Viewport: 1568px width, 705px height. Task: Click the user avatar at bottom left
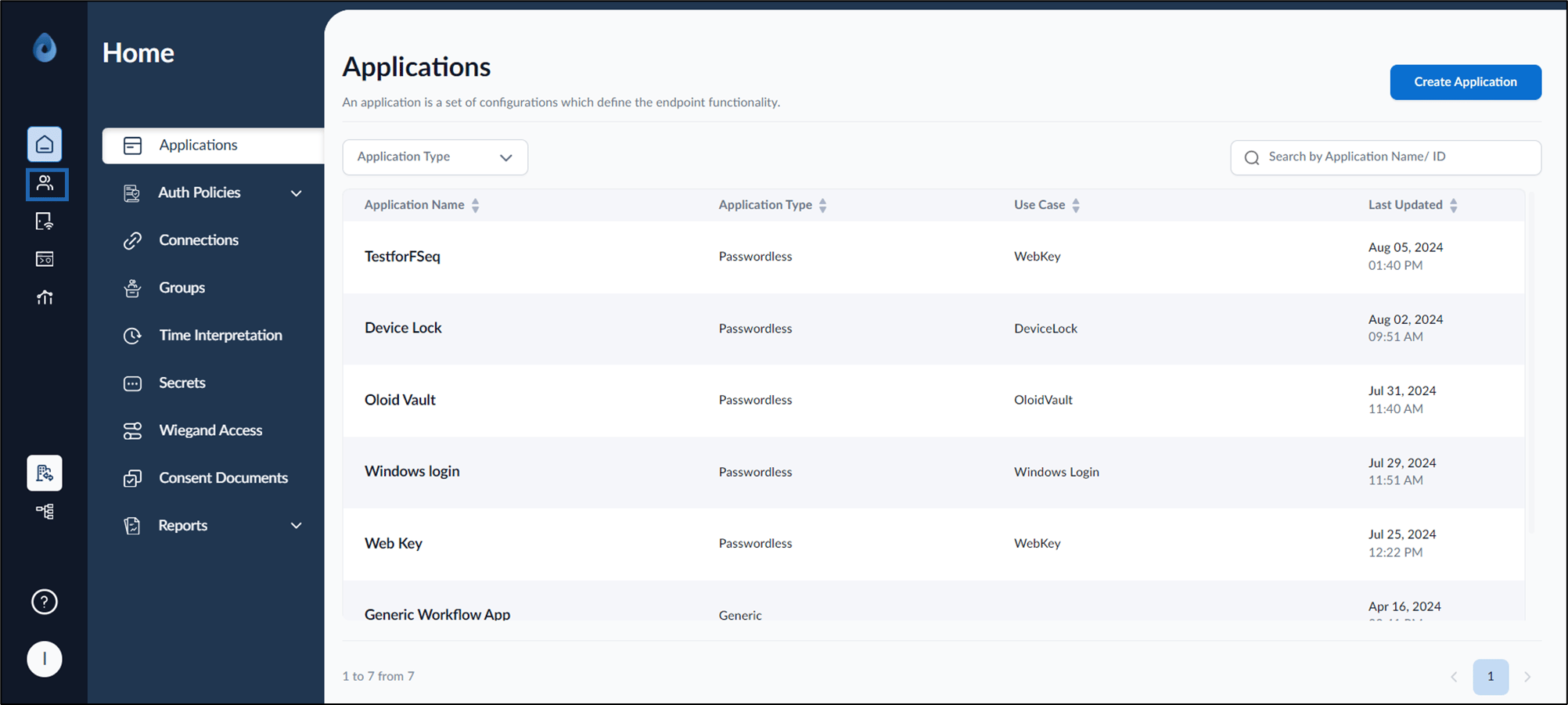(x=45, y=659)
